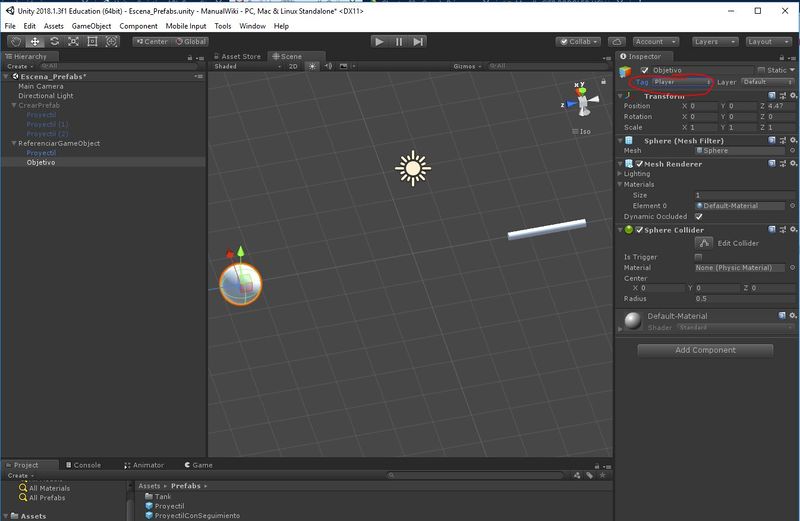Image resolution: width=800 pixels, height=521 pixels.
Task: Switch to the Asset Store tab
Action: coord(238,56)
